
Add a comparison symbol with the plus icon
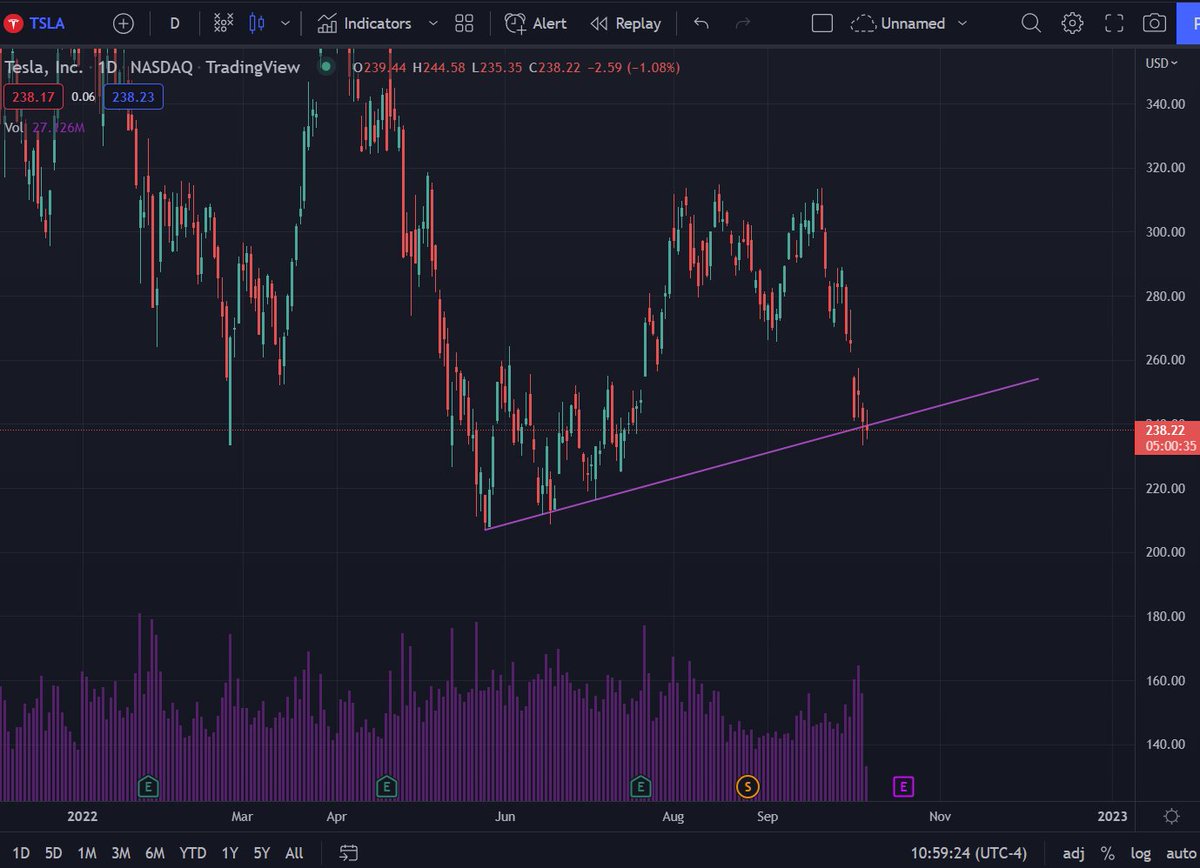coord(123,23)
